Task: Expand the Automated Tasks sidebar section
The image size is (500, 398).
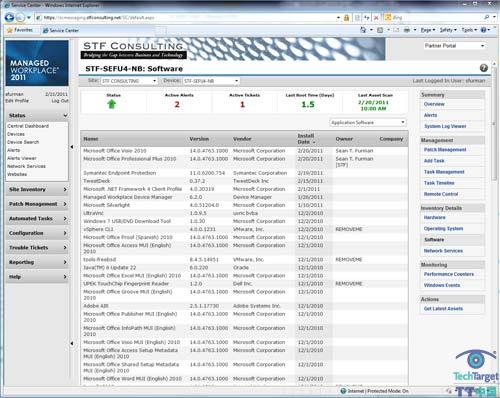Action: tap(37, 219)
